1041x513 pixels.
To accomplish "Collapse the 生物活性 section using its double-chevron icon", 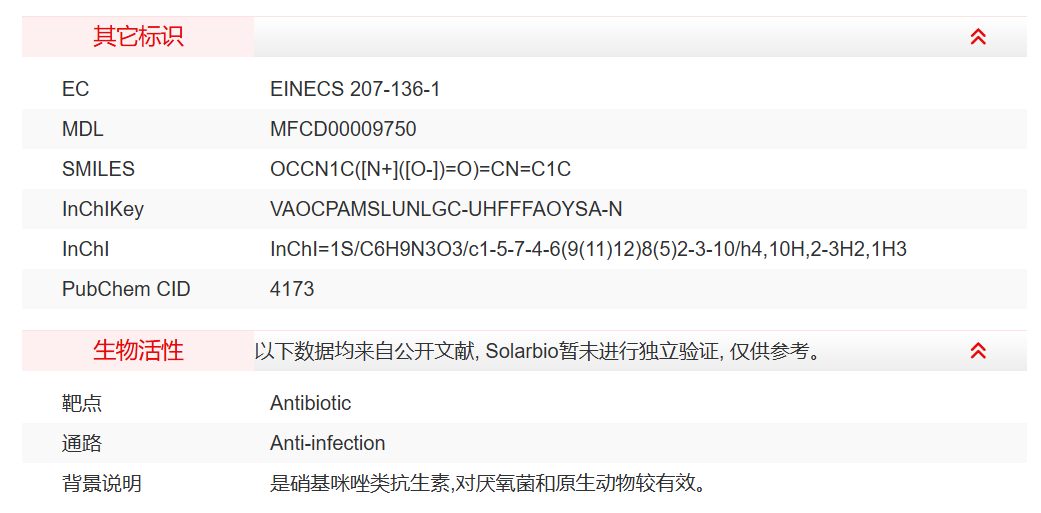I will (978, 351).
